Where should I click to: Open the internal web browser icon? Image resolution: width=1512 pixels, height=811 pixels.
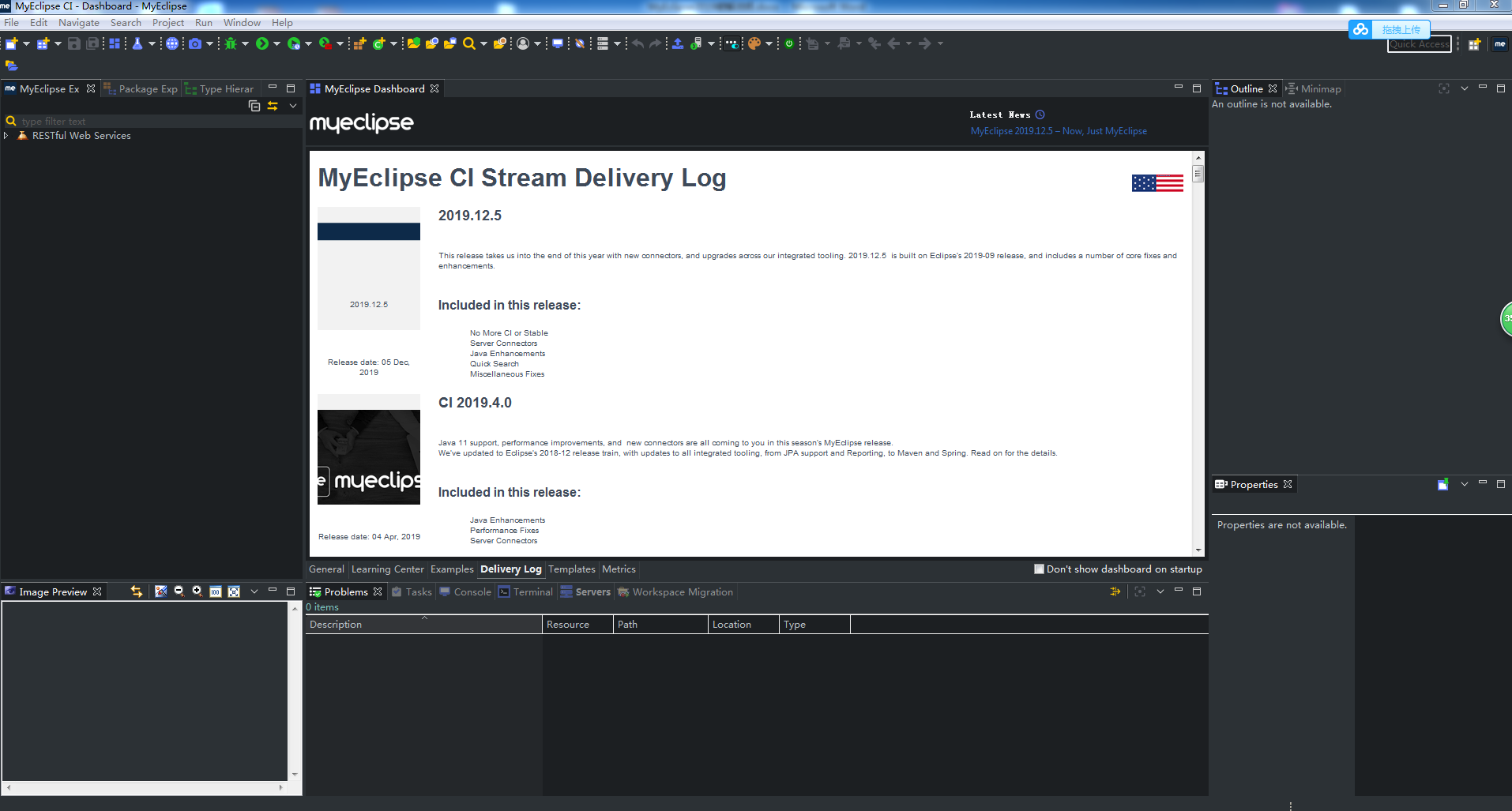coord(172,43)
